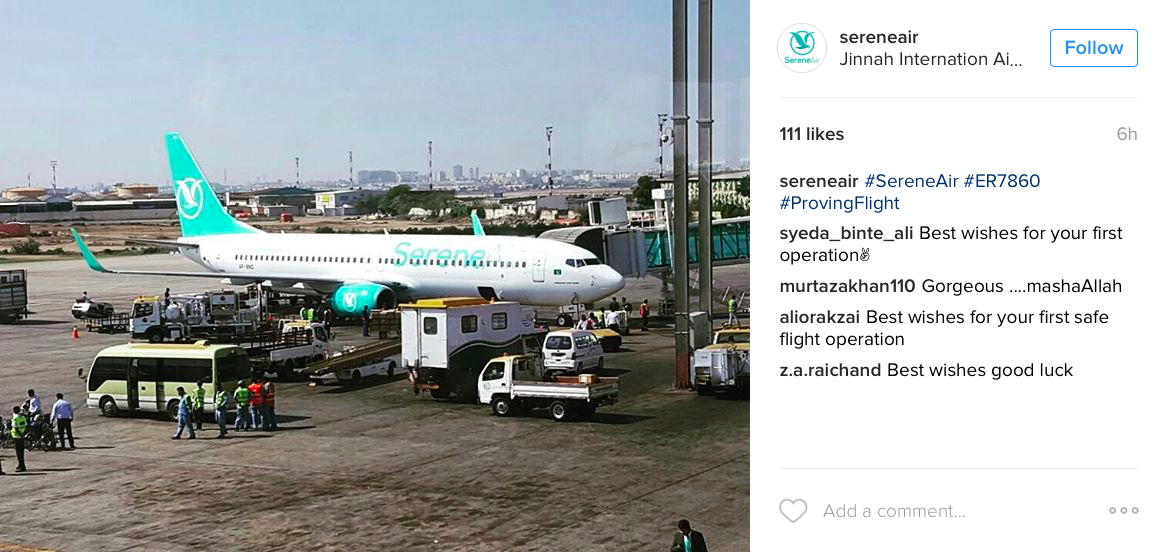Click the 6h post timestamp
The width and height of the screenshot is (1165, 552).
(1126, 134)
